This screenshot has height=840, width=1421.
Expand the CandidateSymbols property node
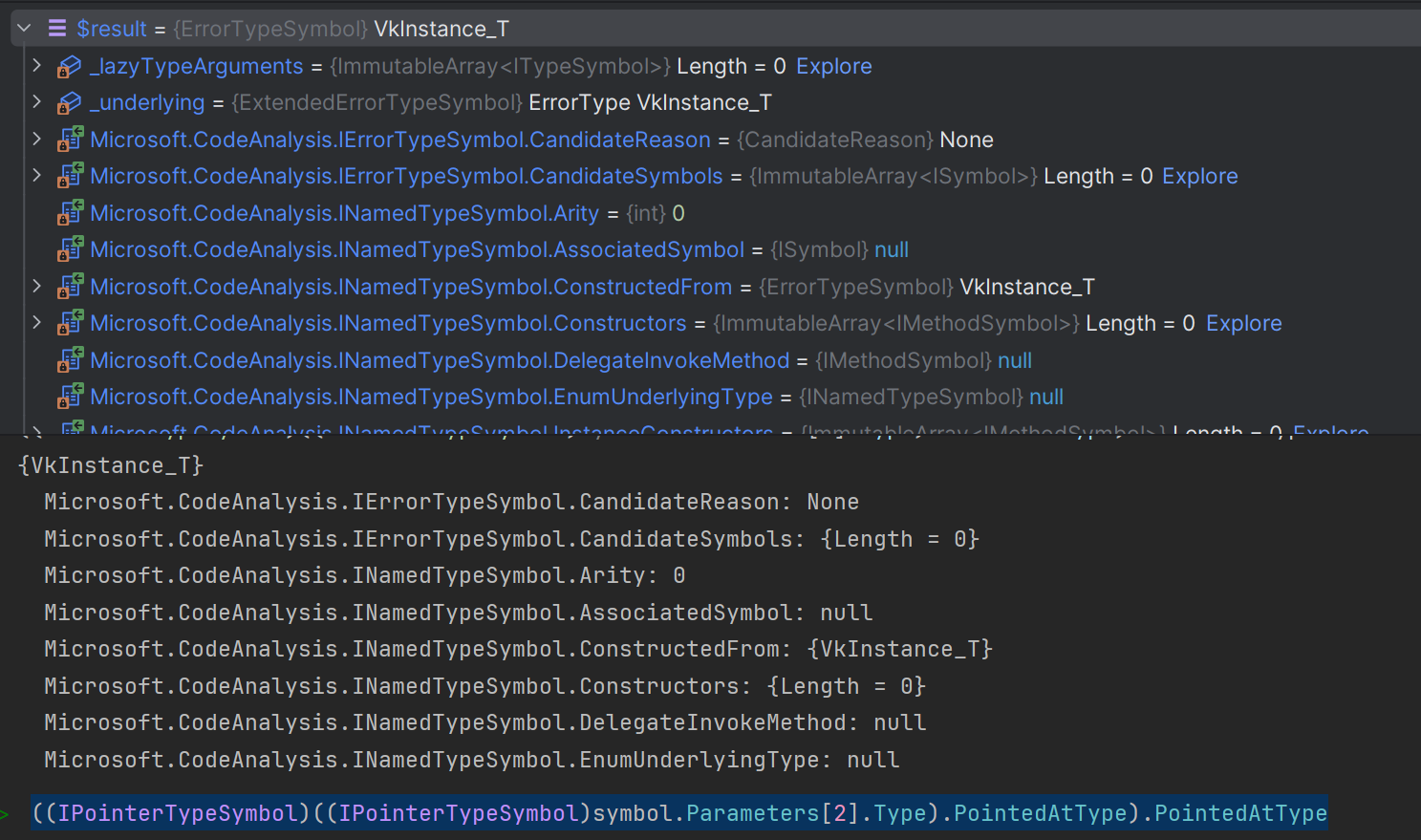(x=36, y=176)
